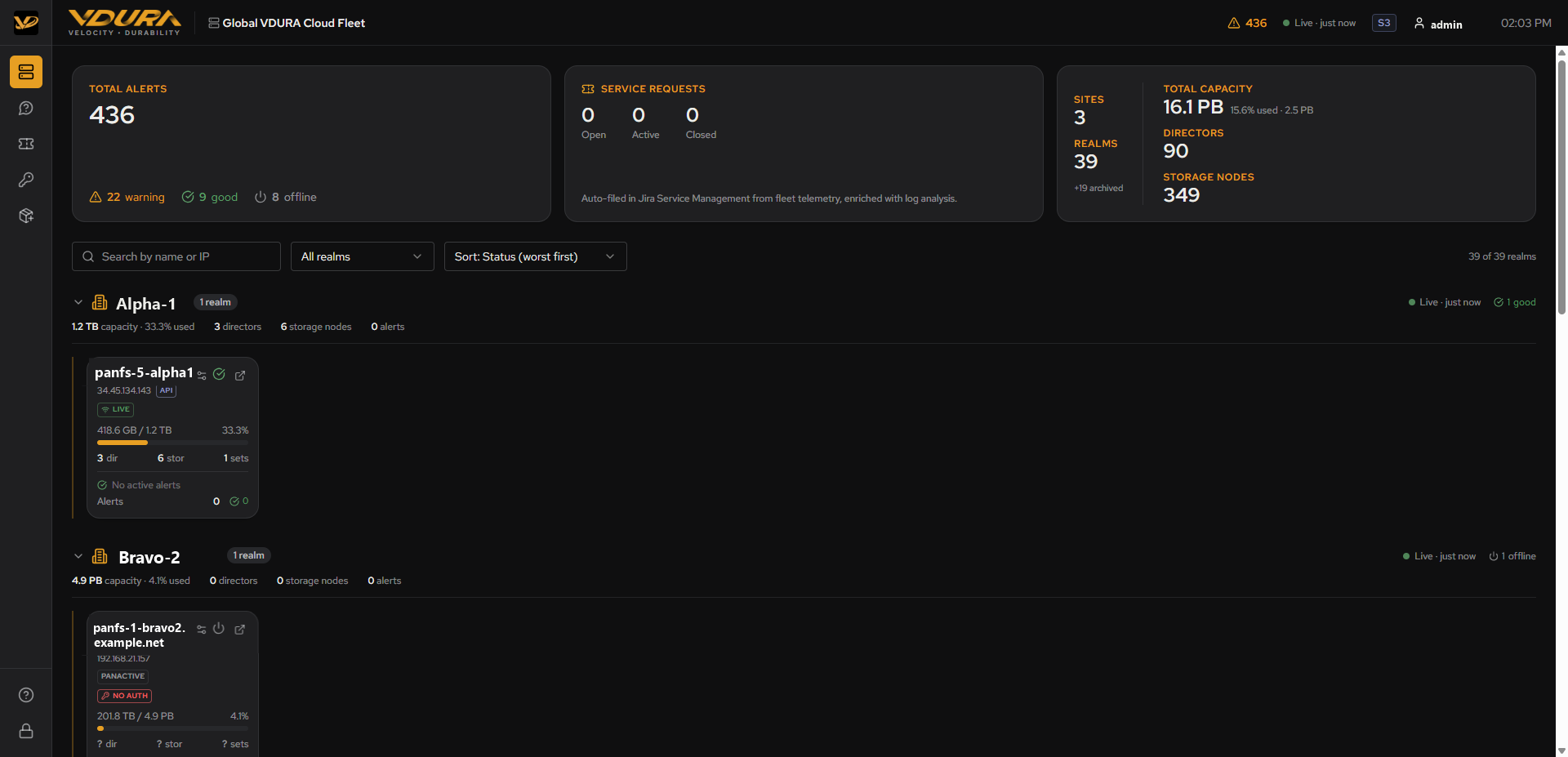1568x757 pixels.
Task: Click the VDURA logo icon
Action: coord(26,23)
